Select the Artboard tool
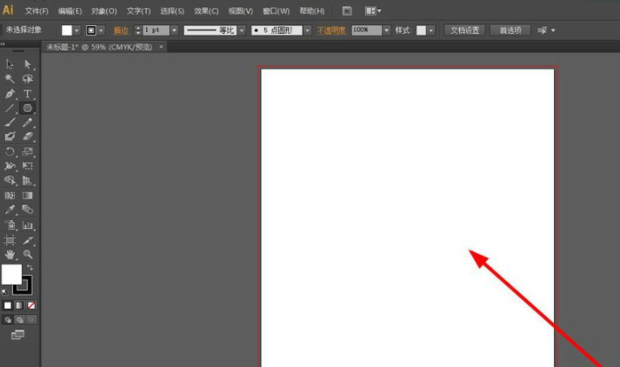Screen dimensions: 620x367 point(10,240)
